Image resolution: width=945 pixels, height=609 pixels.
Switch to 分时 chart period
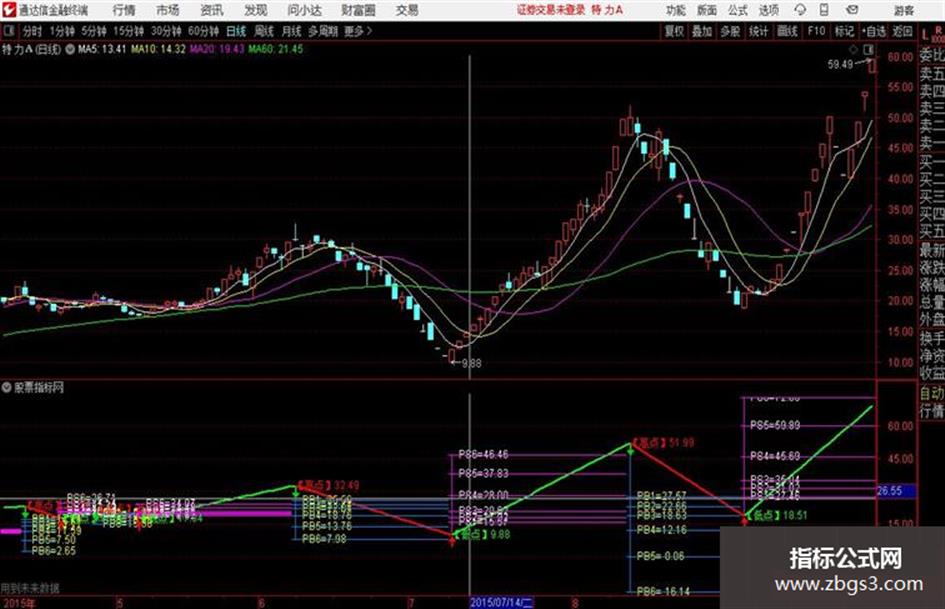tap(33, 31)
